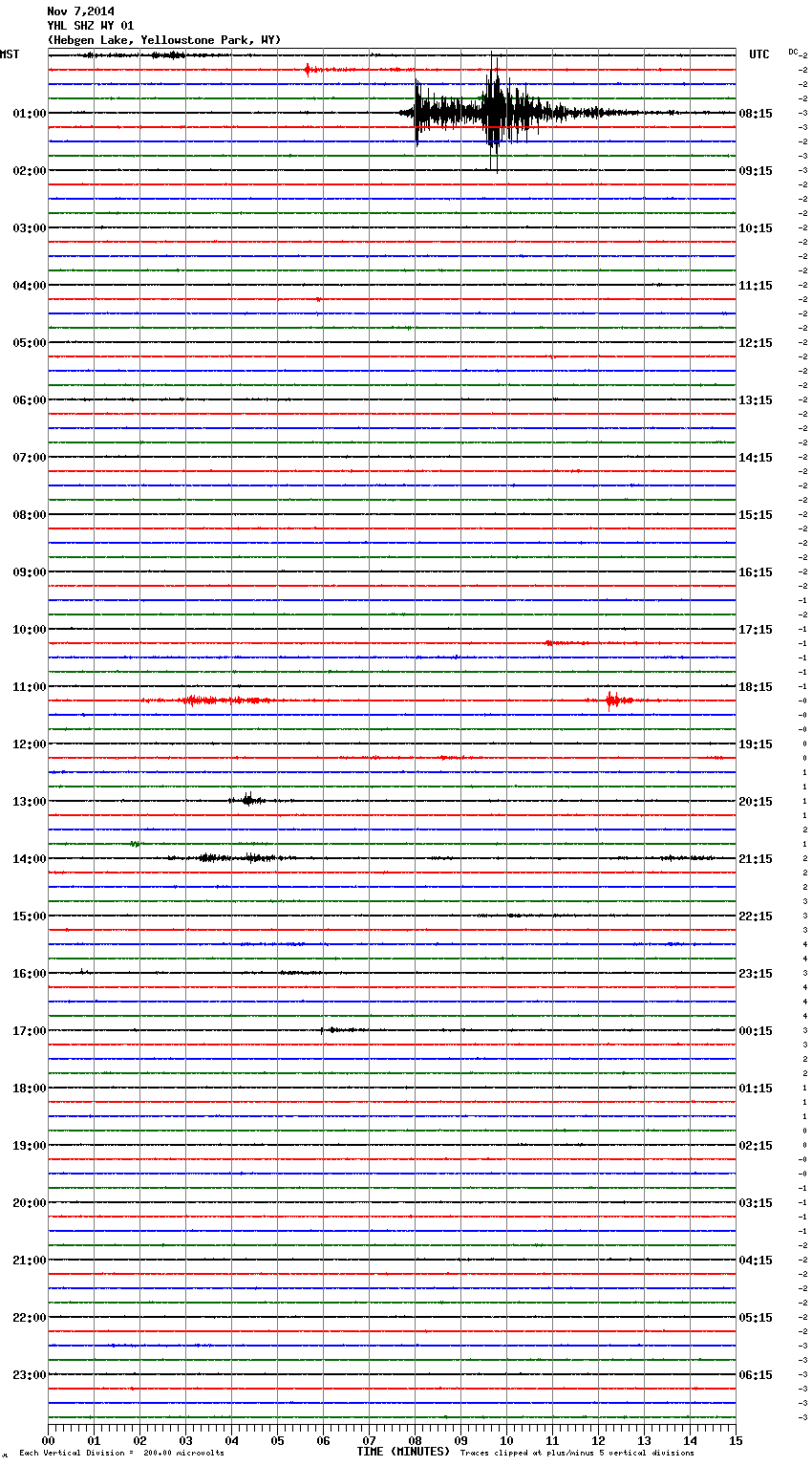
Task: Select the 02:00 MST row label
Action: click(x=30, y=171)
